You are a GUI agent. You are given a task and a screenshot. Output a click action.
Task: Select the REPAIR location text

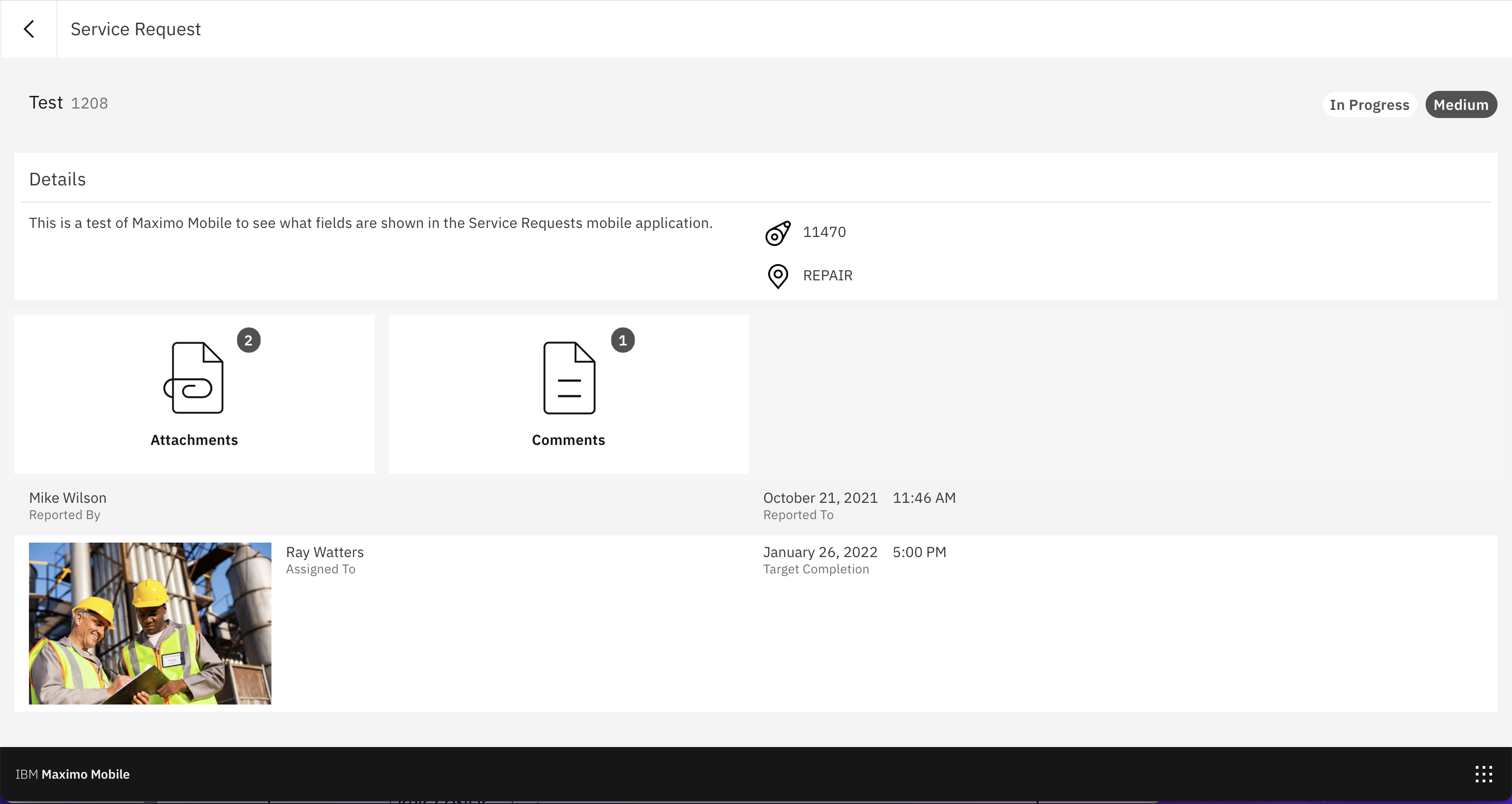827,276
